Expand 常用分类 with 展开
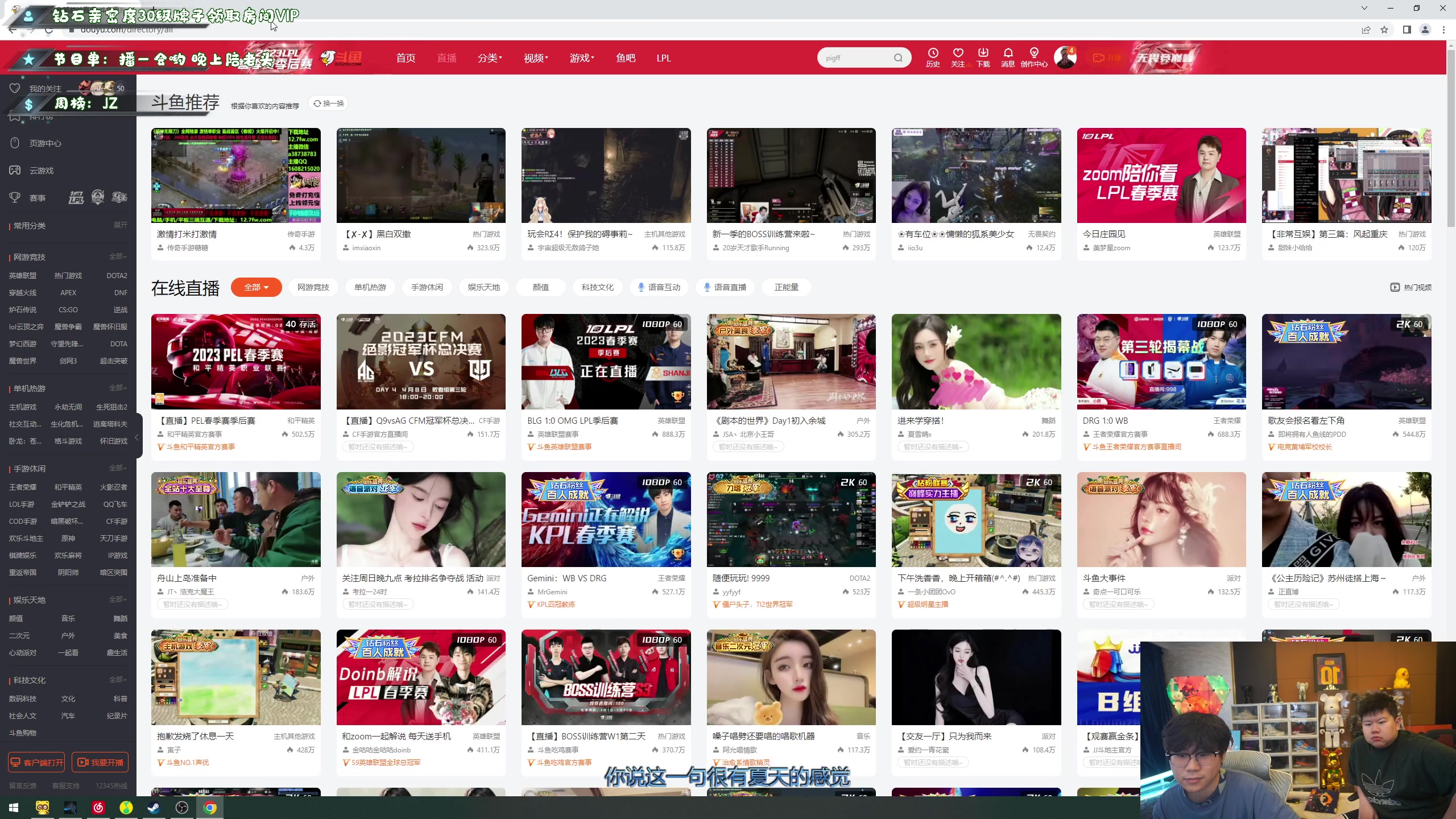This screenshot has width=1456, height=819. (x=120, y=225)
